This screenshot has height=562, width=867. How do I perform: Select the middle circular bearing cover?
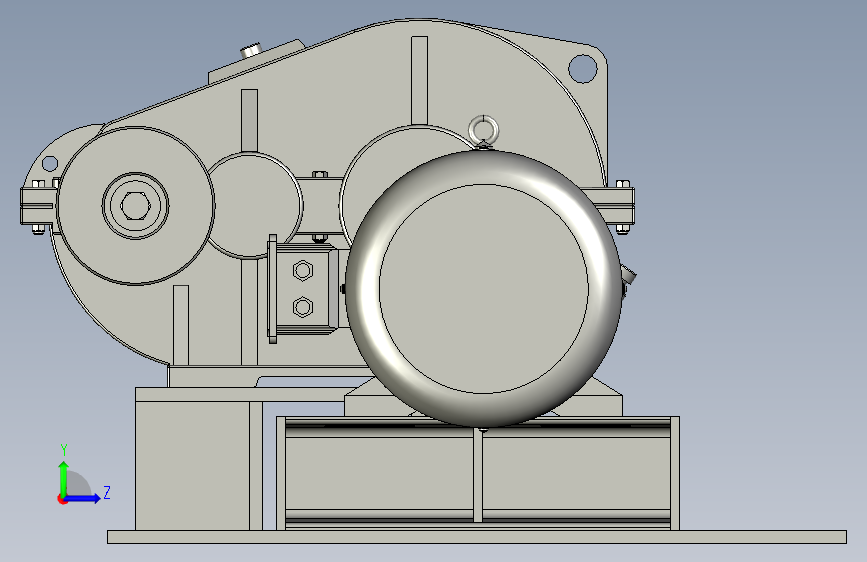[x=254, y=205]
